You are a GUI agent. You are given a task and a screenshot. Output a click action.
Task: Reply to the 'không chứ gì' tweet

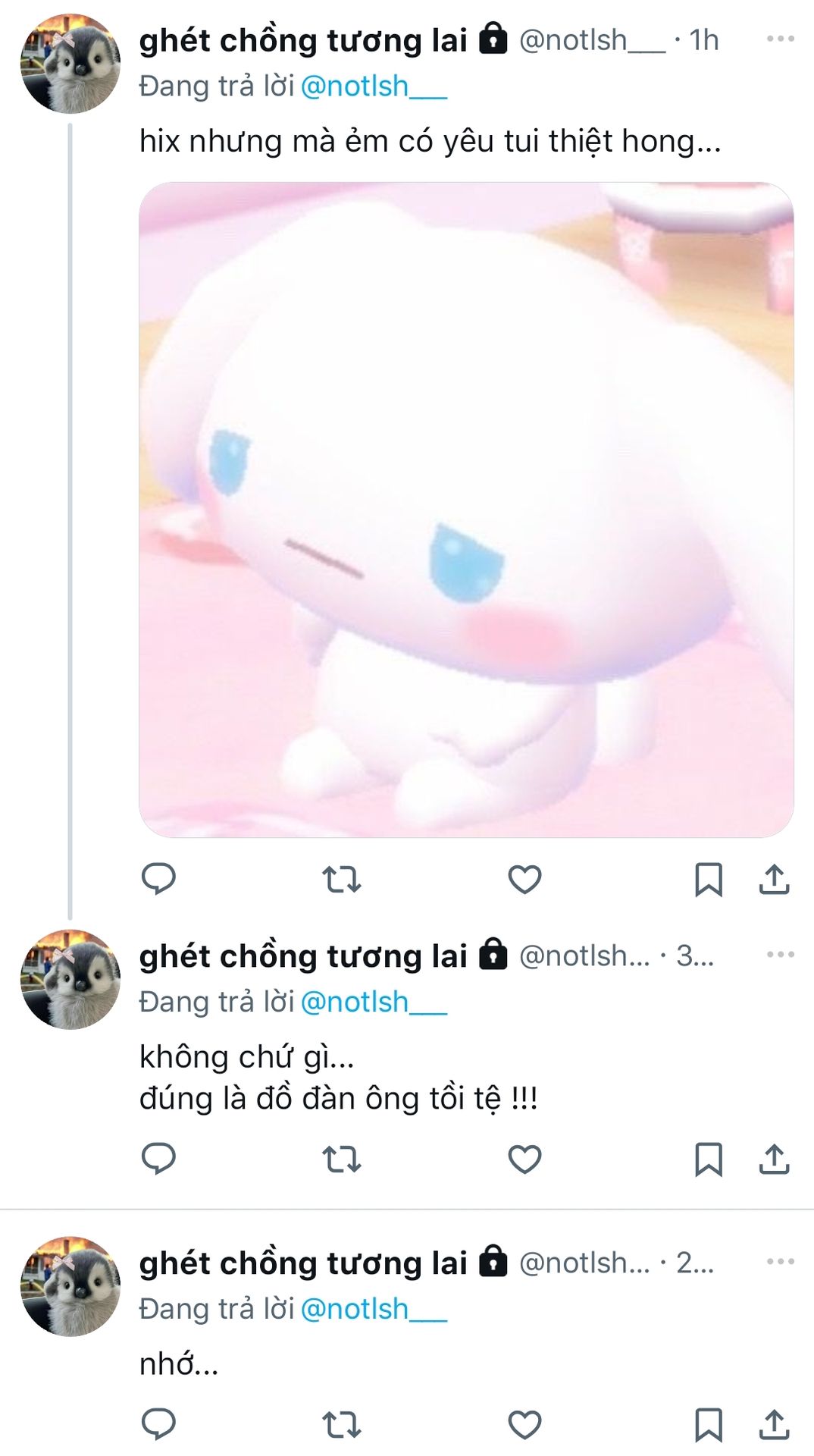(x=158, y=1159)
